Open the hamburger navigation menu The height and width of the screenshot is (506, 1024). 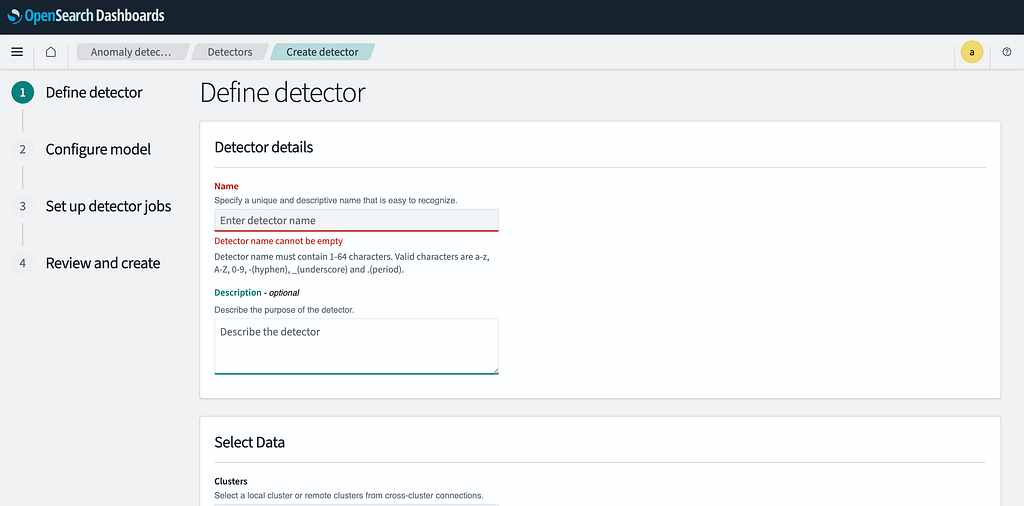(17, 52)
